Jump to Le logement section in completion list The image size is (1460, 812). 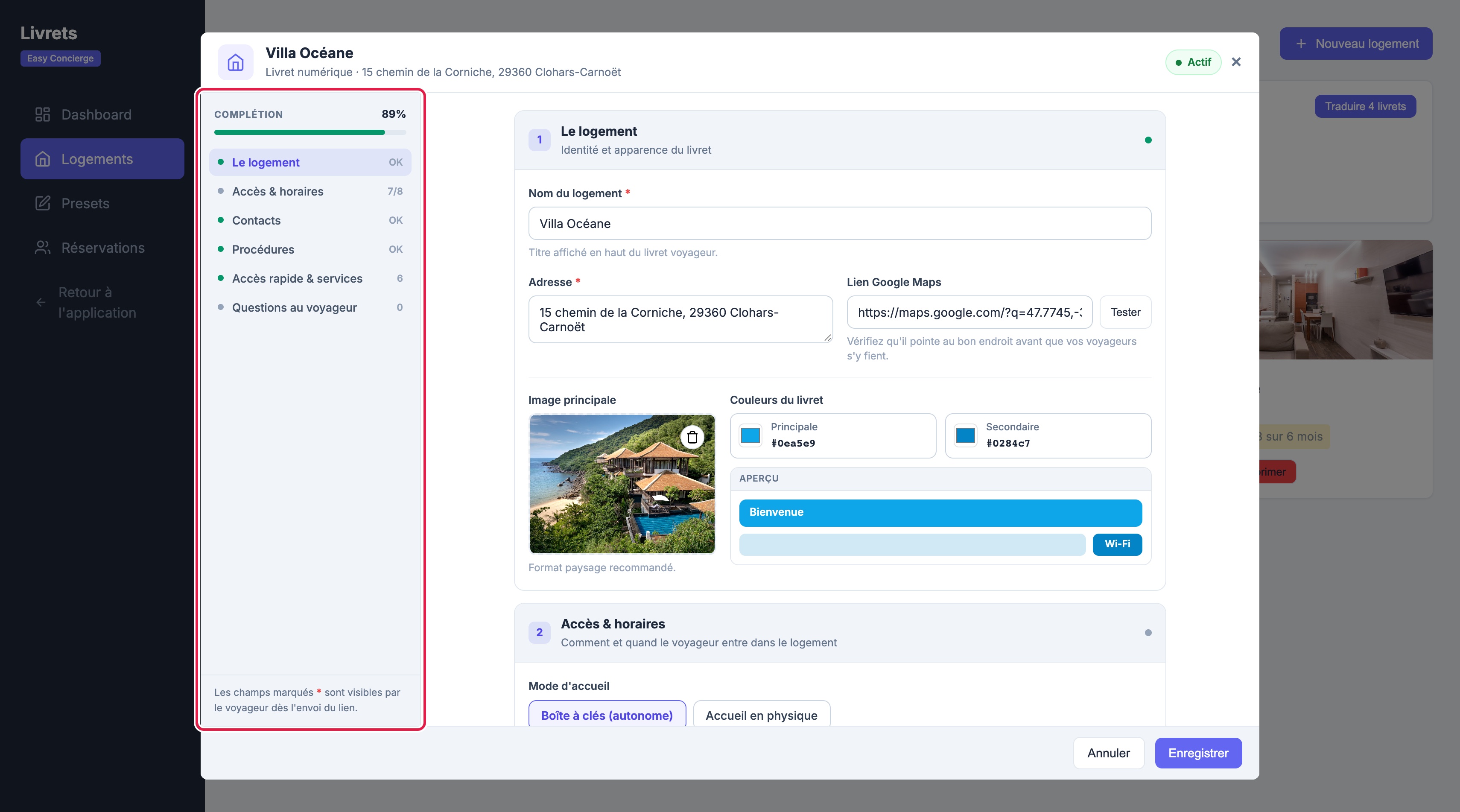(310, 162)
